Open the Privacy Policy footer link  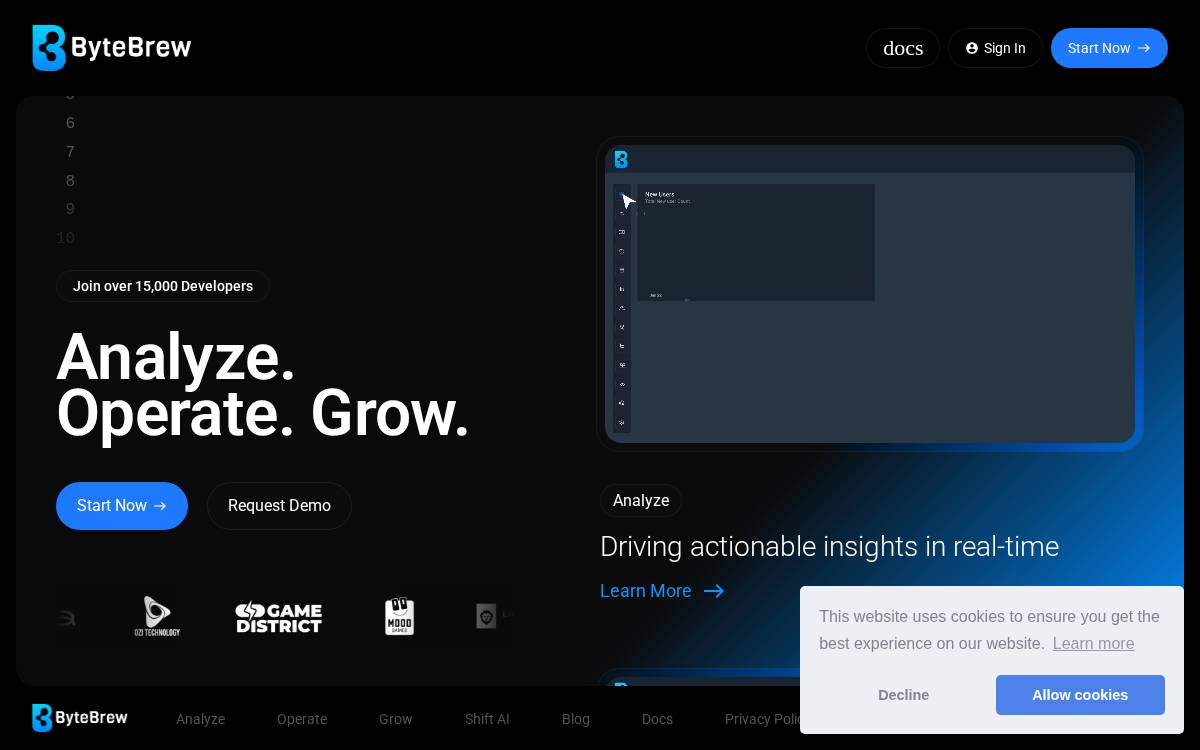pyautogui.click(x=763, y=719)
